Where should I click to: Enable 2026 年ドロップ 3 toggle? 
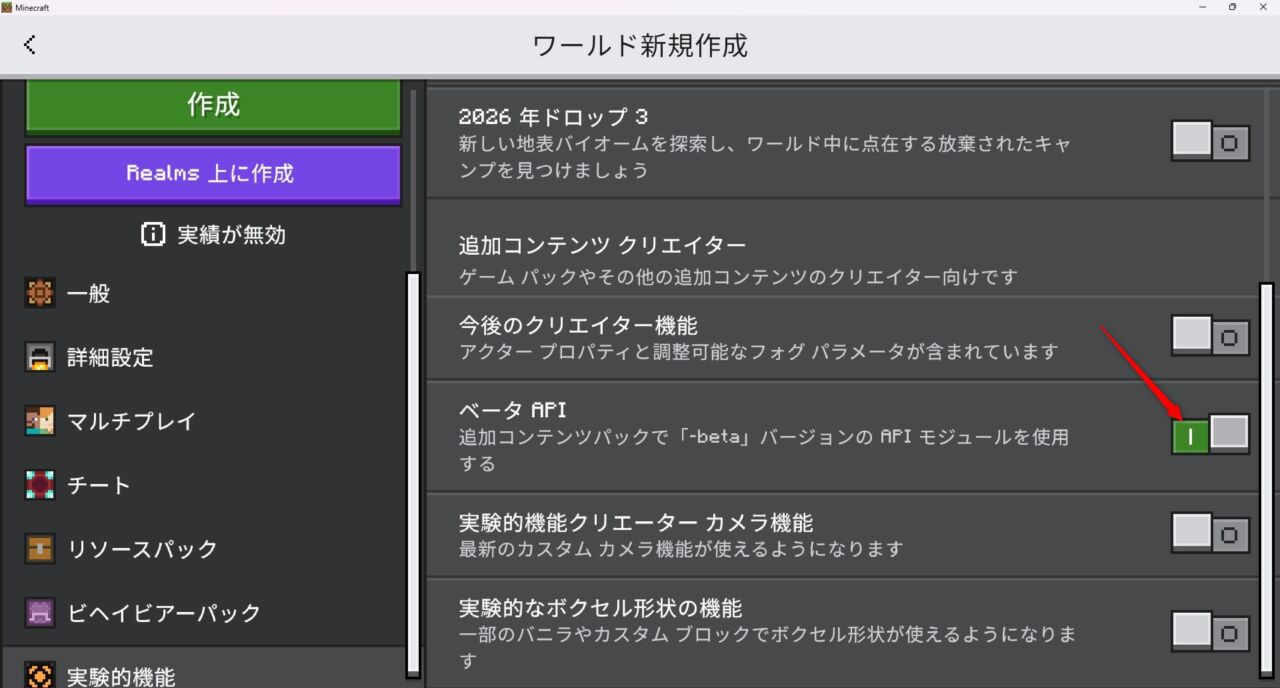(x=1211, y=142)
